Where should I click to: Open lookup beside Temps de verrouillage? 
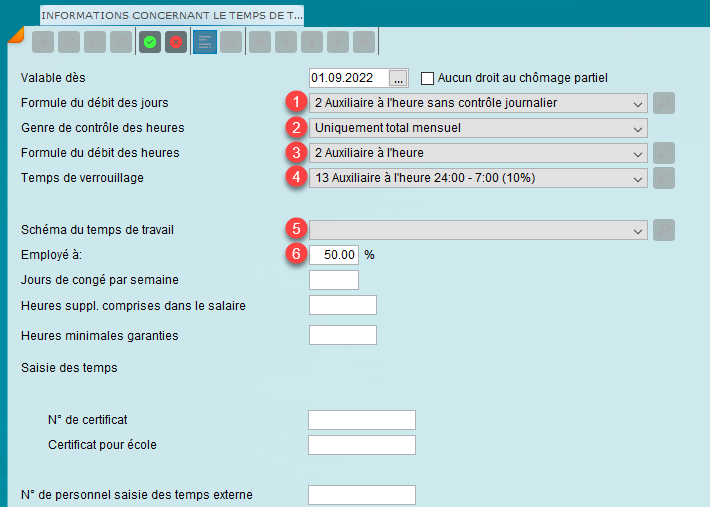click(664, 178)
